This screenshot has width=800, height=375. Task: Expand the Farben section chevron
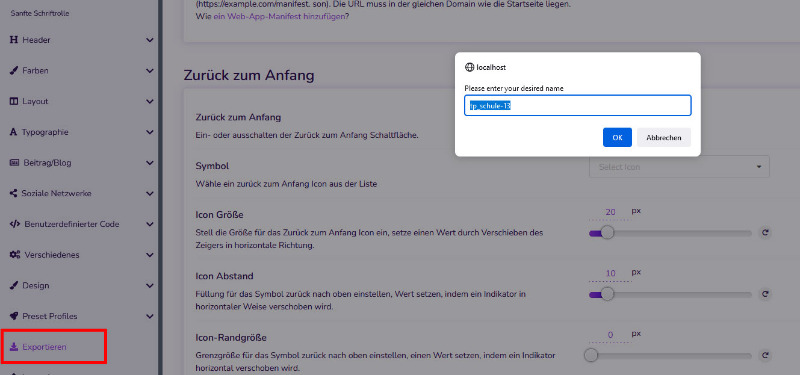[x=149, y=71]
